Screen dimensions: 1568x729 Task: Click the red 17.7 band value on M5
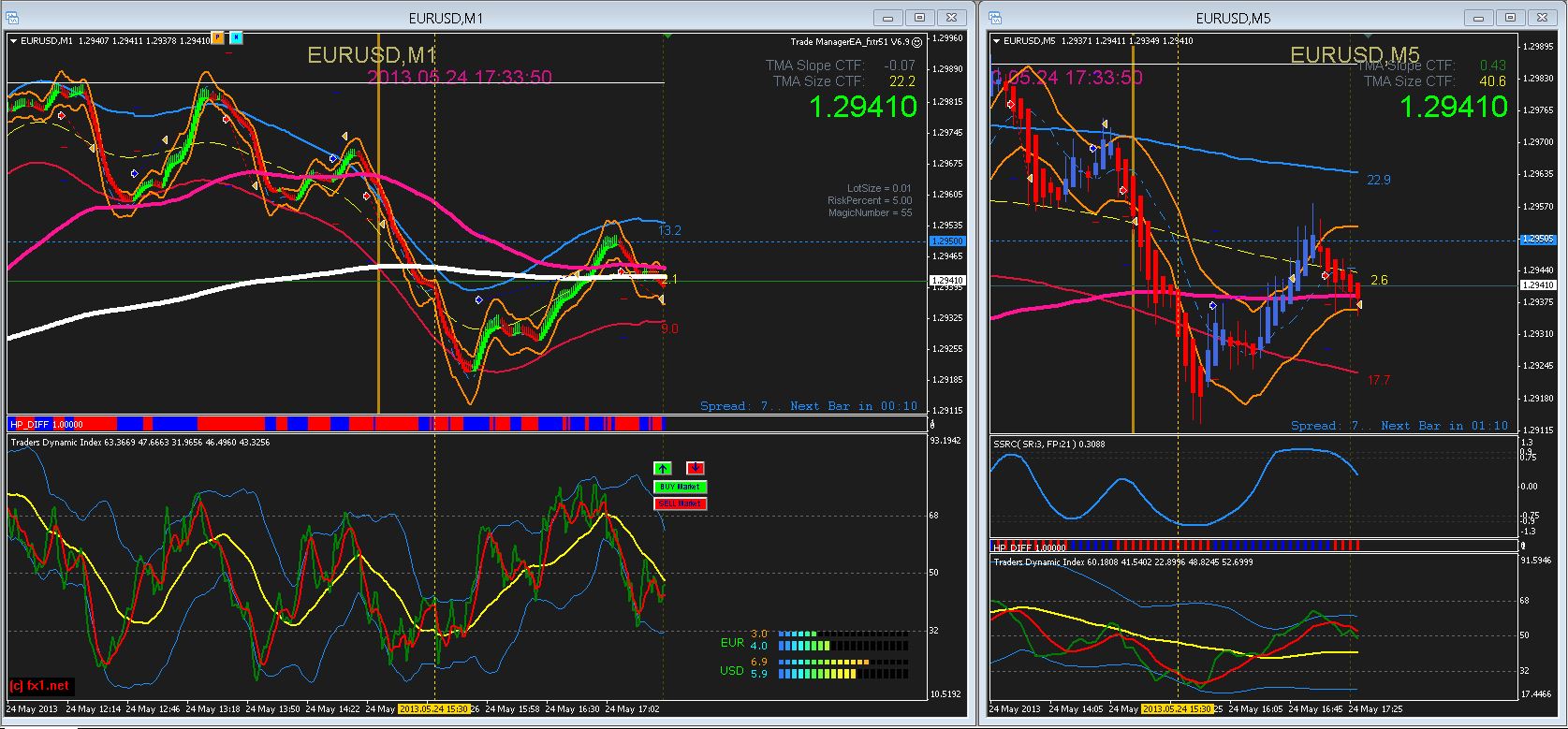(1379, 381)
